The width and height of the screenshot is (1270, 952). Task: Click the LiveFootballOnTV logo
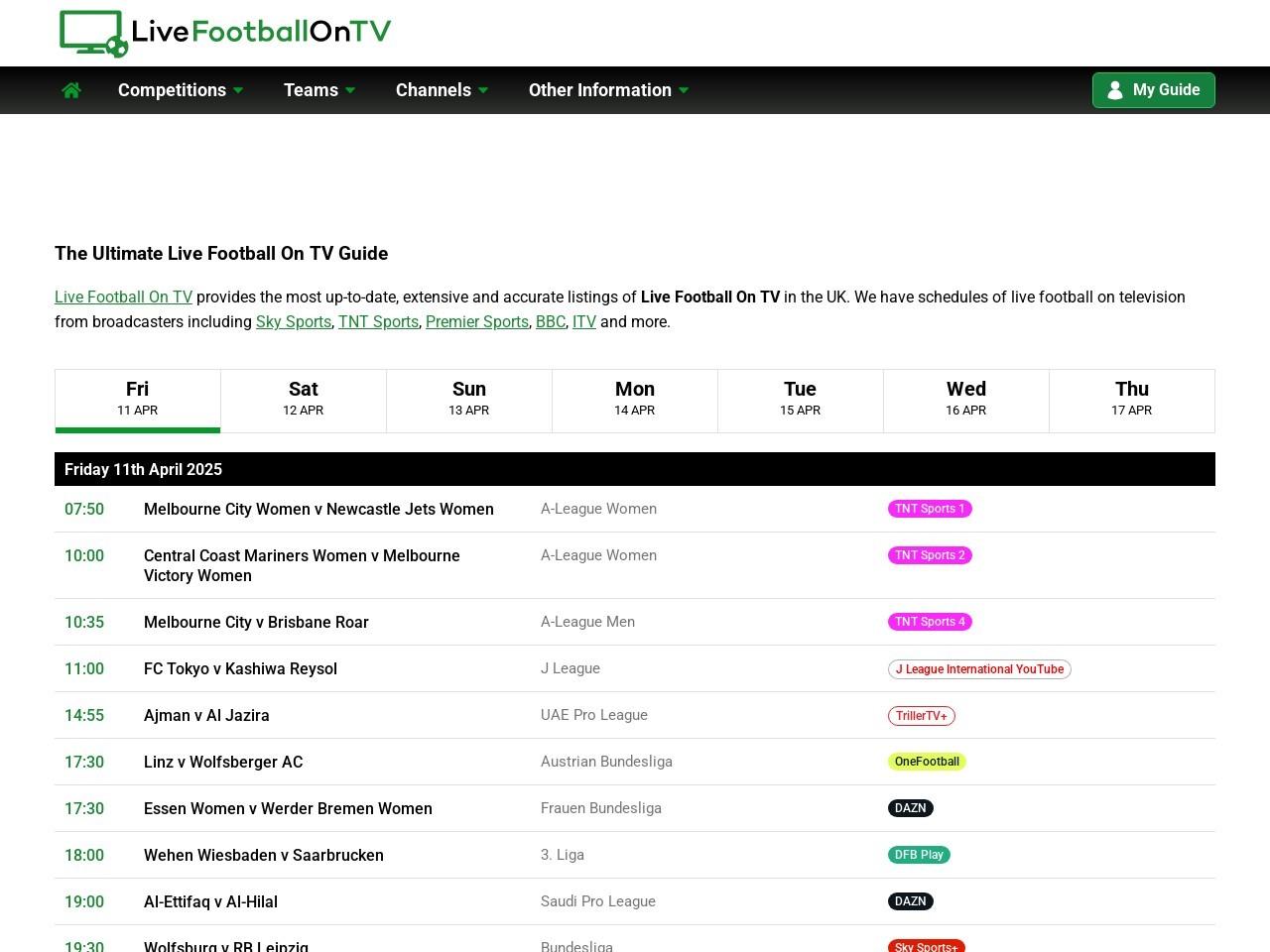coord(225,33)
